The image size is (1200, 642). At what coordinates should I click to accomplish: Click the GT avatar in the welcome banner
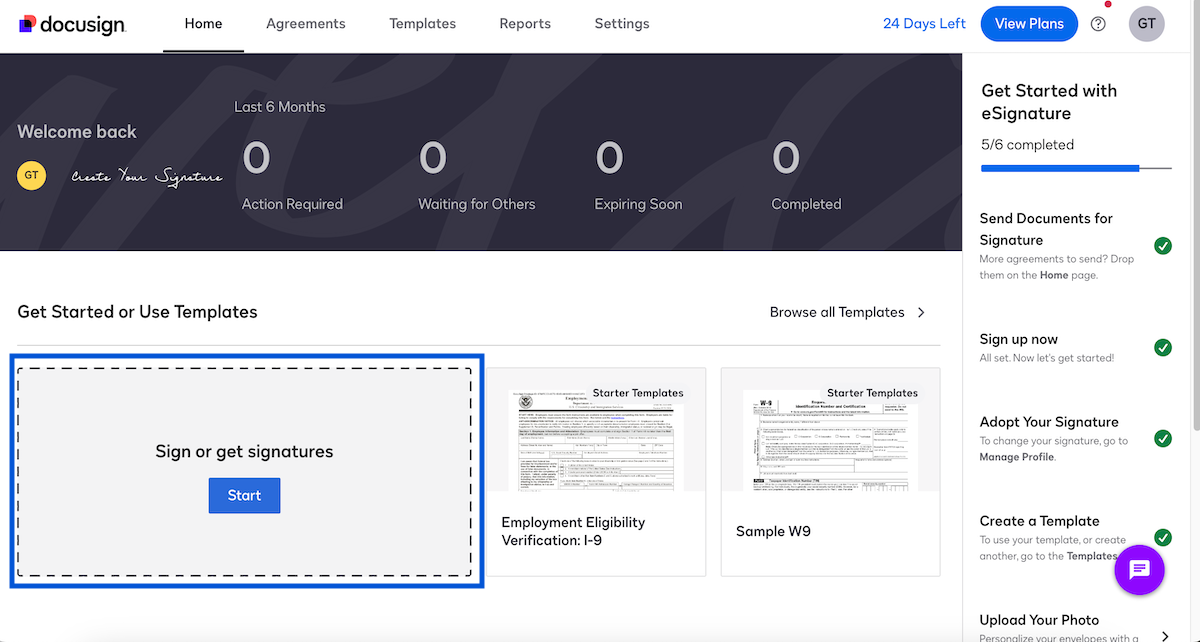click(31, 175)
